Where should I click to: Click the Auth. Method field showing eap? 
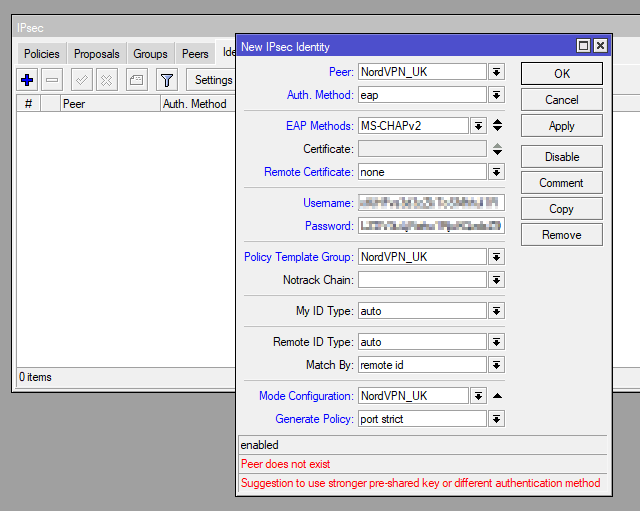[422, 95]
